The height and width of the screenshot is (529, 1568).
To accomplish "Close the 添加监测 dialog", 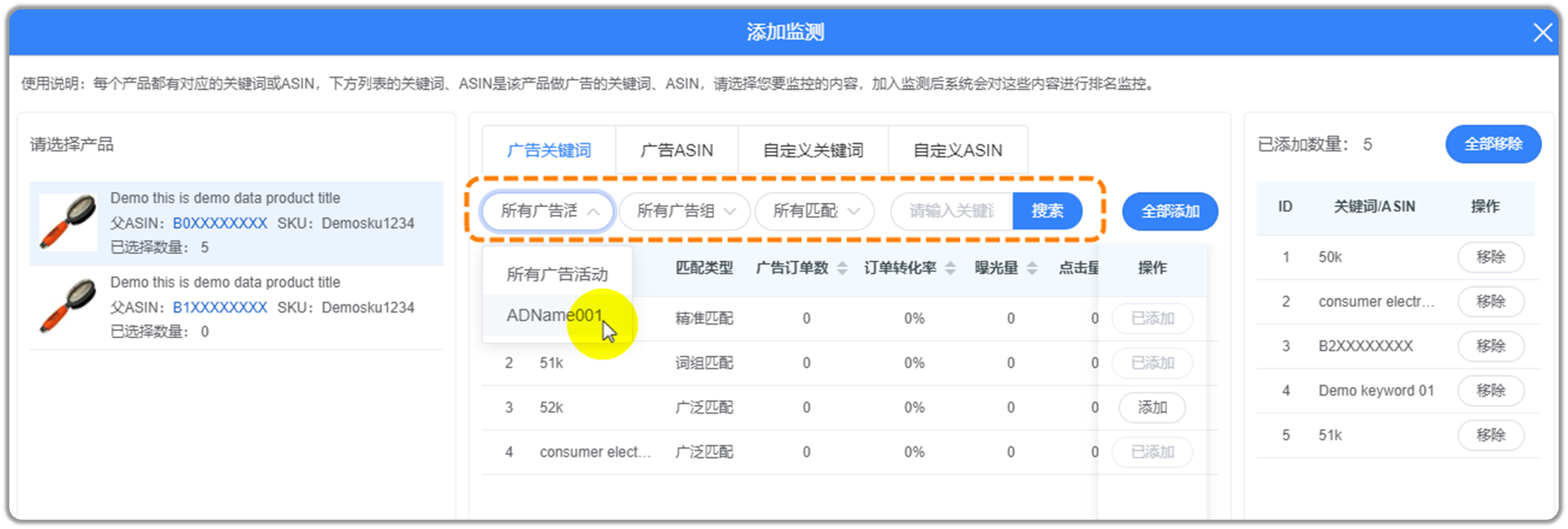I will [1542, 32].
